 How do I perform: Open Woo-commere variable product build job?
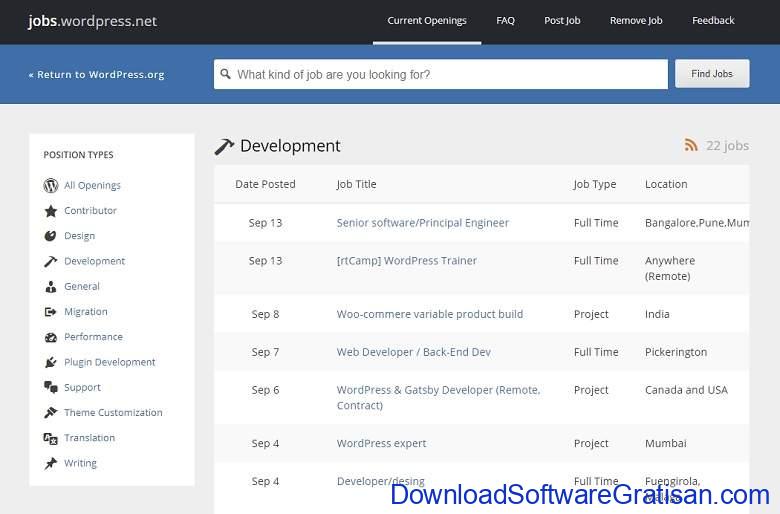pyautogui.click(x=430, y=314)
